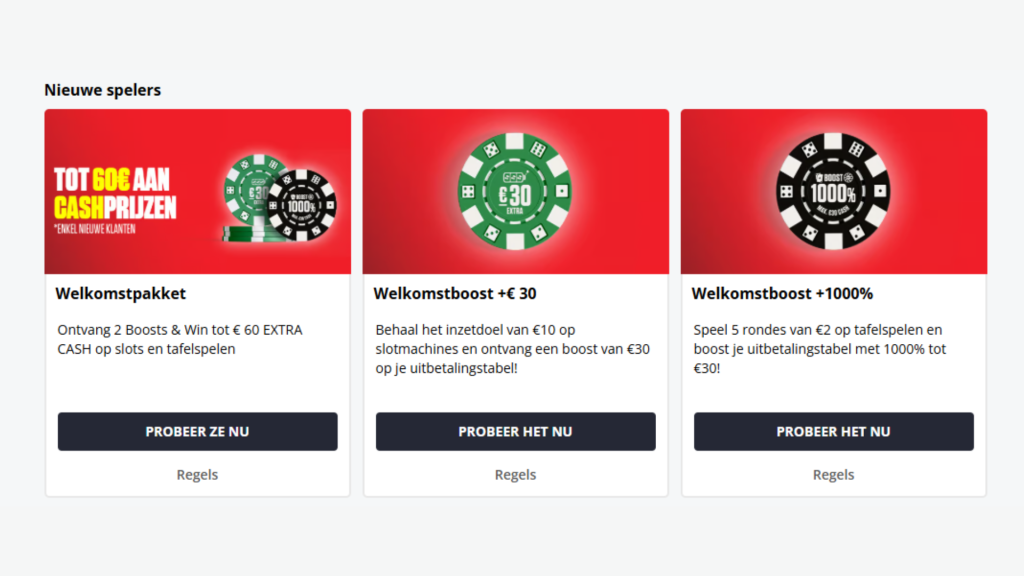The width and height of the screenshot is (1024, 576).
Task: Click the Welkomstpakket card title
Action: tap(120, 293)
